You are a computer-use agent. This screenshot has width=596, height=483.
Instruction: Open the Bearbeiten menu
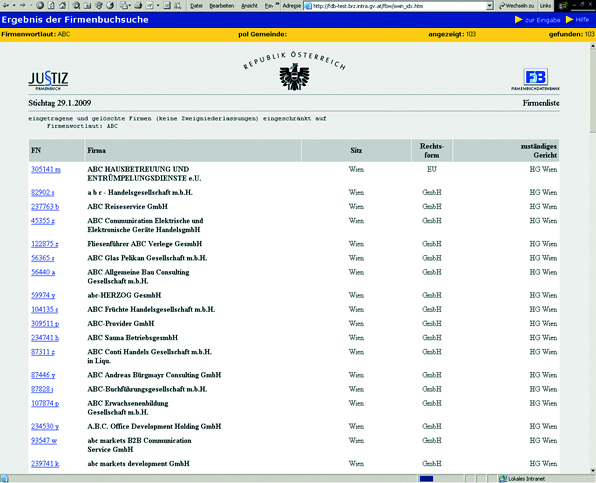222,6
